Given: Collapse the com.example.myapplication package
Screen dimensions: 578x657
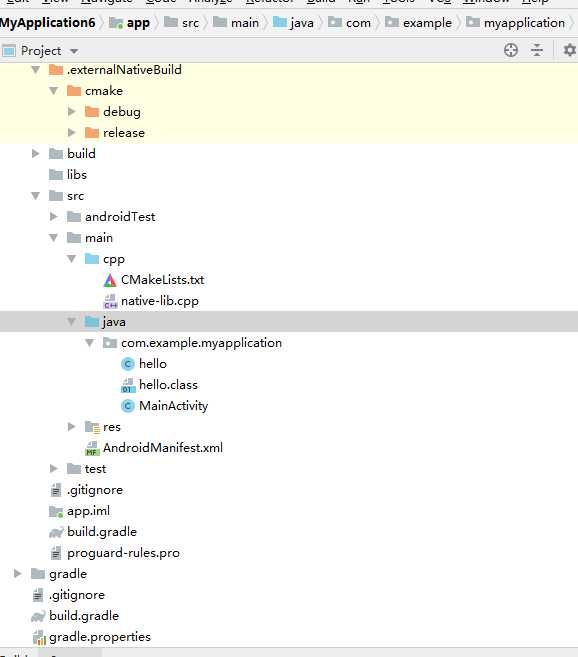Looking at the screenshot, I should (x=90, y=343).
